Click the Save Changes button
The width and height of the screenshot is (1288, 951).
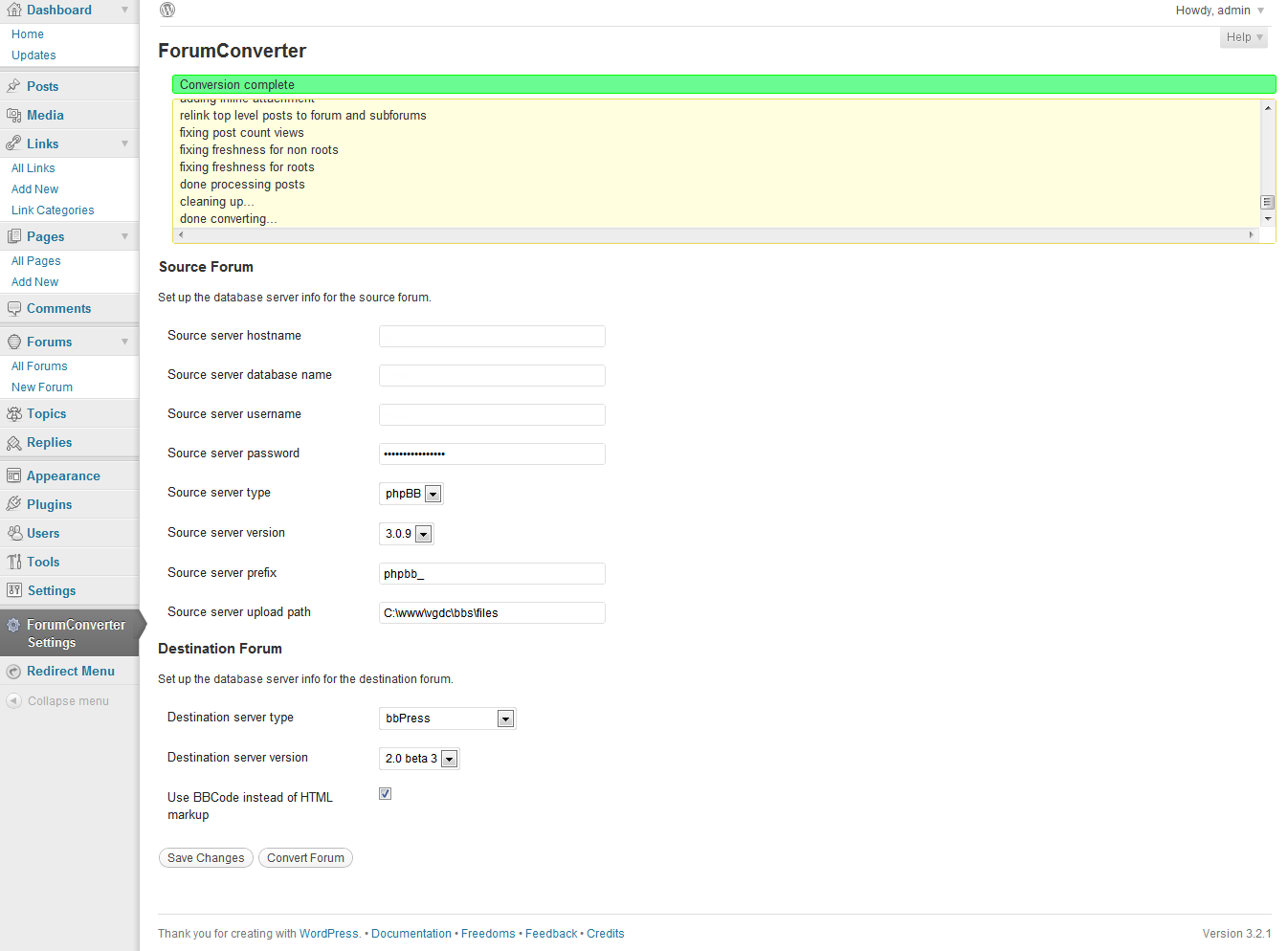[206, 858]
